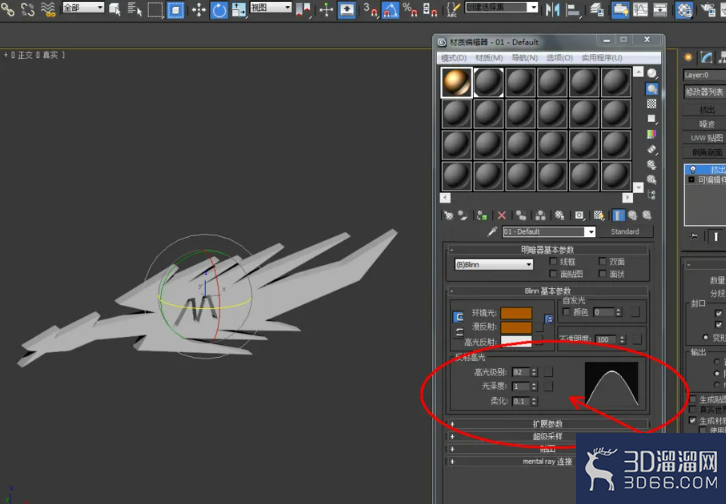Click the Use Pivot Point Center icon
This screenshot has width=726, height=504.
[x=303, y=9]
